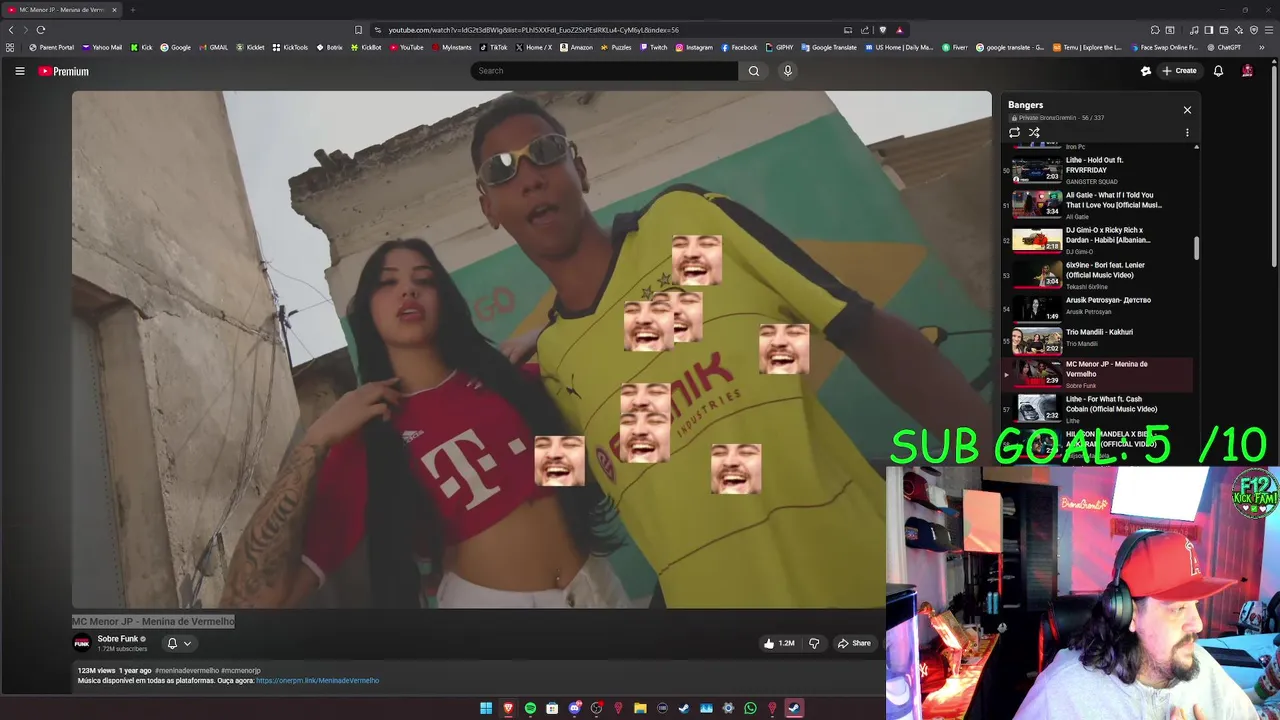Play Ali Gatie - What If I Told You
This screenshot has height=720, width=1280.
coord(1100,205)
